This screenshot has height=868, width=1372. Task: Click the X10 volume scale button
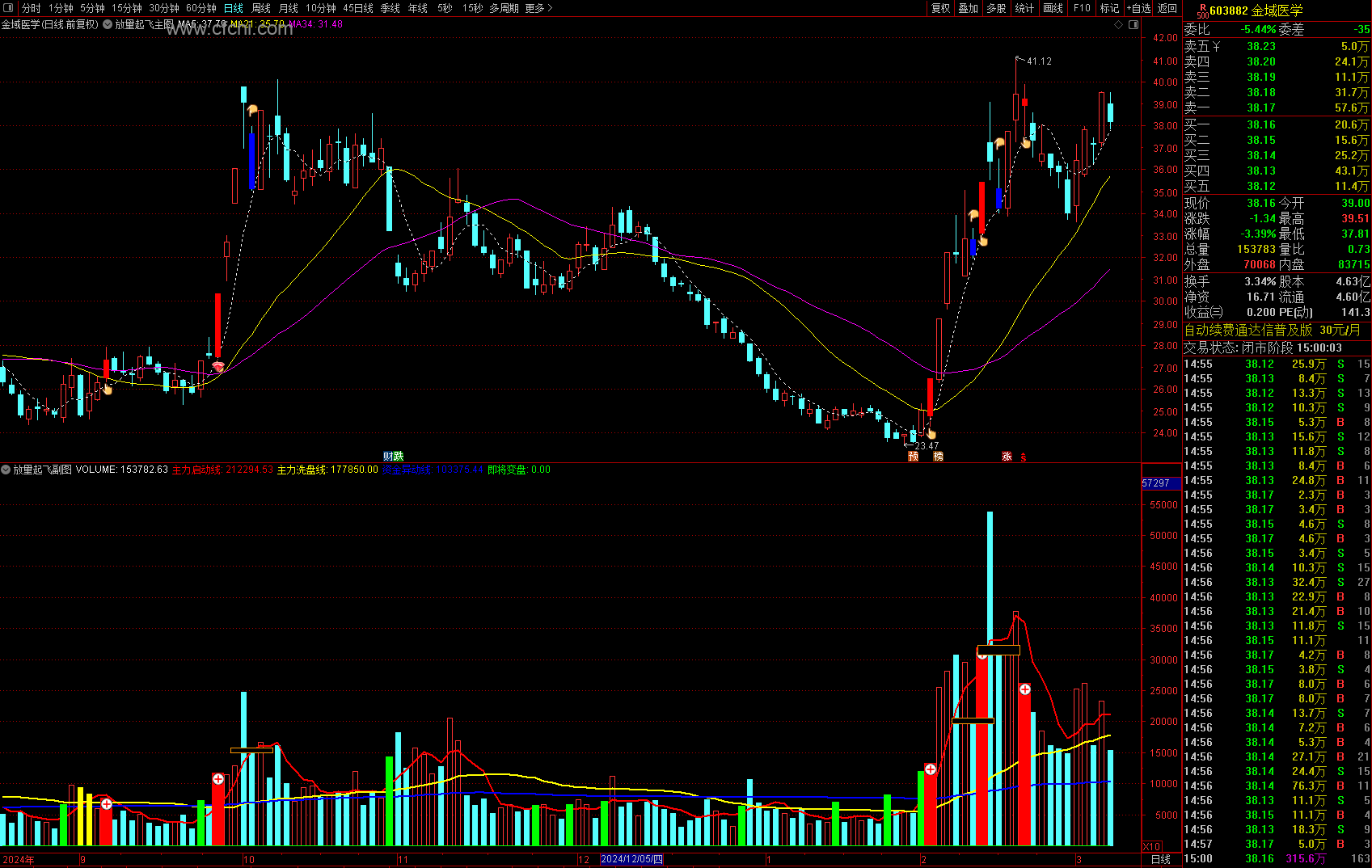1152,846
